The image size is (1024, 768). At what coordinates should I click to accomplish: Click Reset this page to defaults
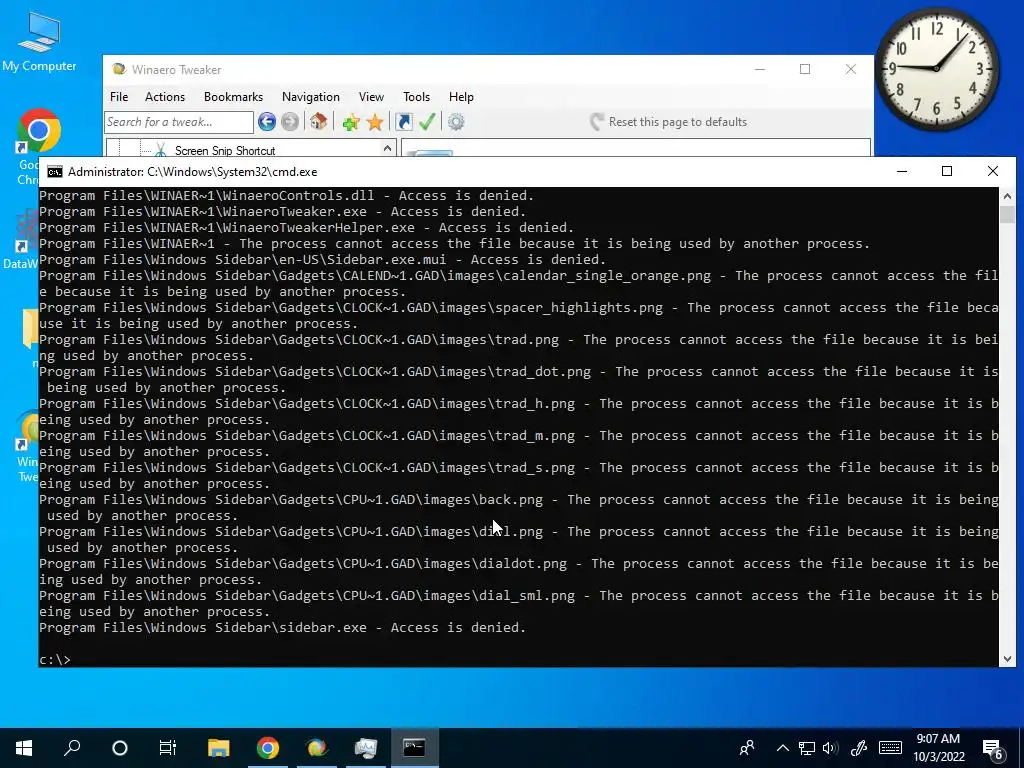click(x=669, y=121)
